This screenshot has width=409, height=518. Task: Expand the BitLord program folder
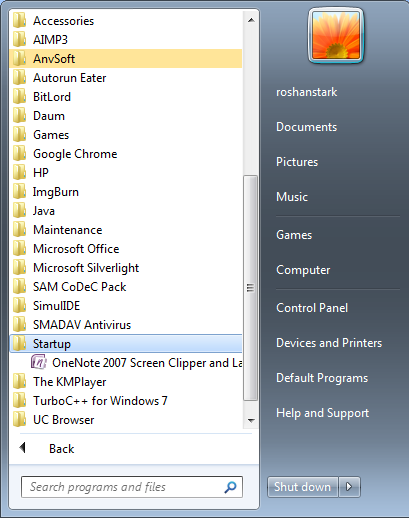click(126, 97)
